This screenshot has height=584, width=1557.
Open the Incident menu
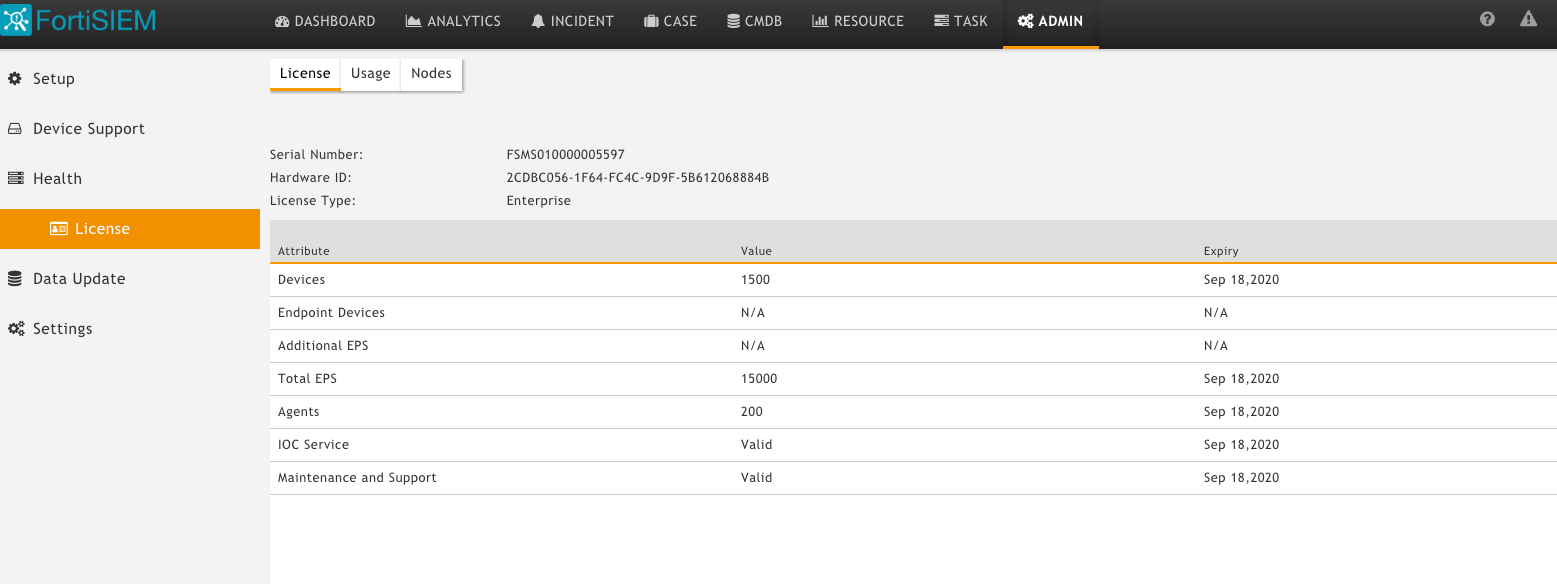pyautogui.click(x=573, y=21)
